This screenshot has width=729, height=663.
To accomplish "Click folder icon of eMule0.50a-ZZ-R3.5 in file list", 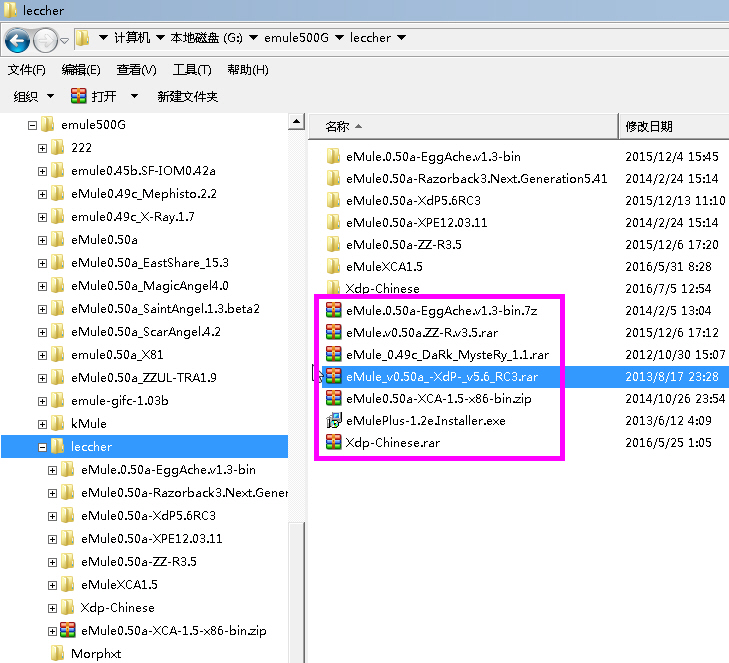I will (x=333, y=244).
